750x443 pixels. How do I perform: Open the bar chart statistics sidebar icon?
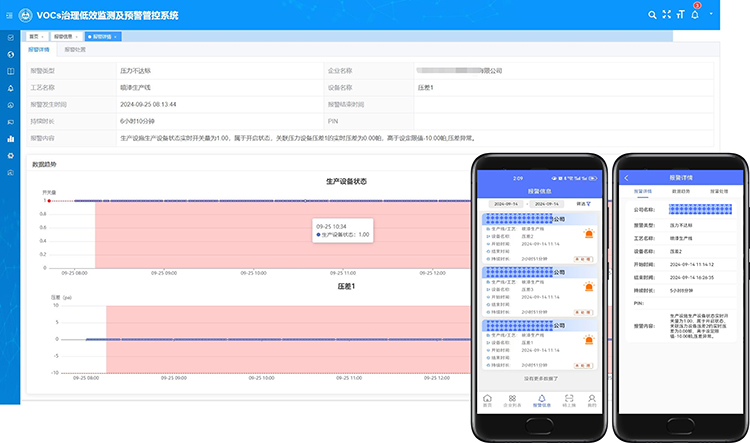10,139
